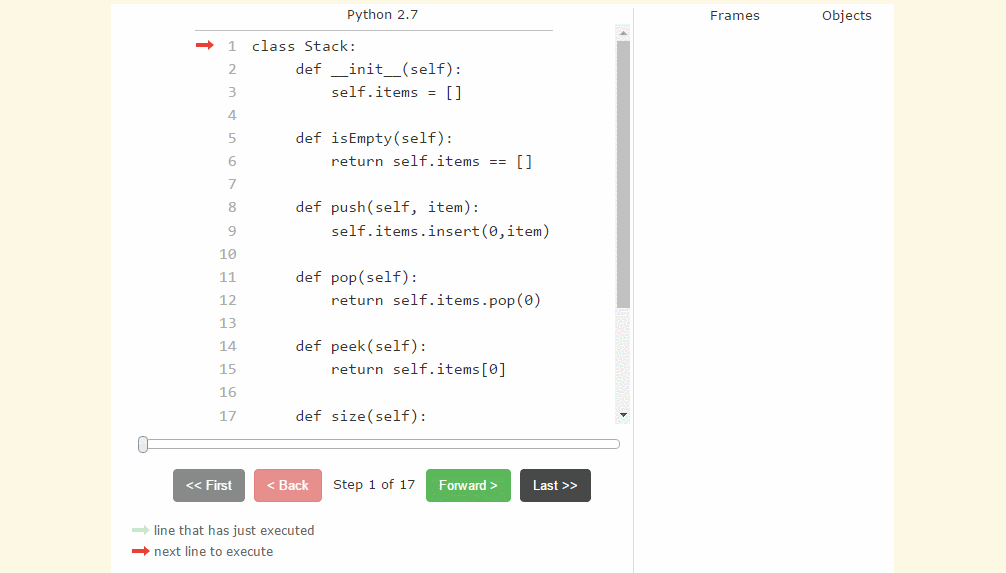Jump to first step with First button
This screenshot has height=573, width=1006.
tap(208, 485)
